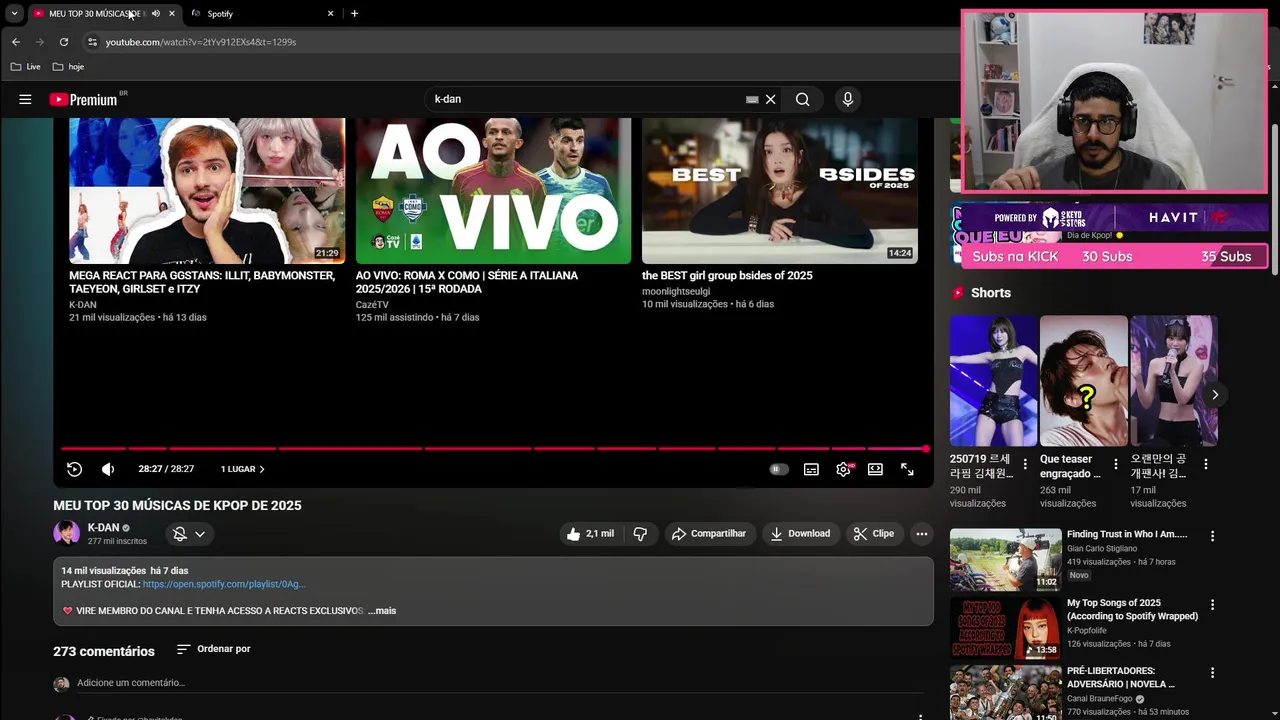This screenshot has height=720, width=1280.
Task: Click the 273 comentários heading
Action: (x=104, y=651)
